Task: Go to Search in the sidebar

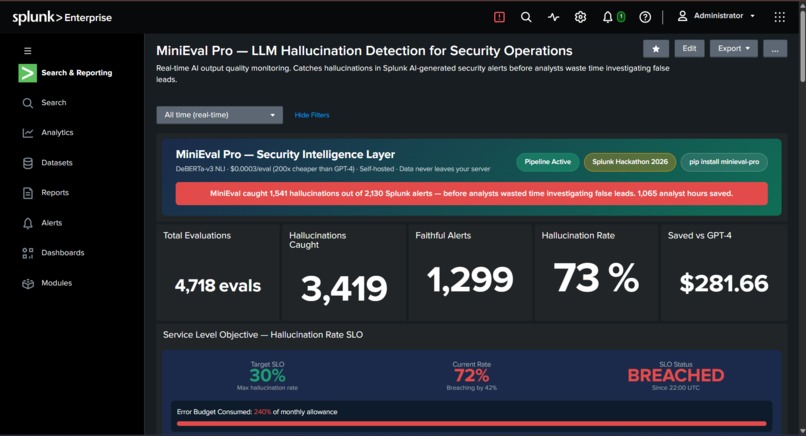Action: coord(53,103)
